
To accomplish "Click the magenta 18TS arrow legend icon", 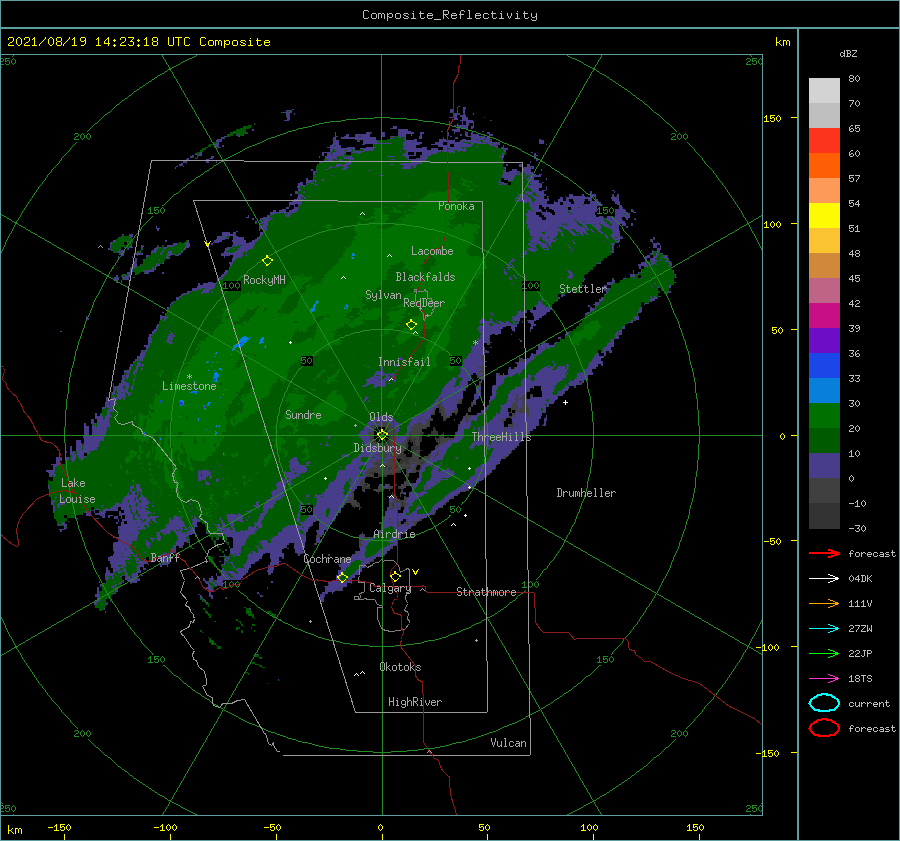I will [824, 679].
